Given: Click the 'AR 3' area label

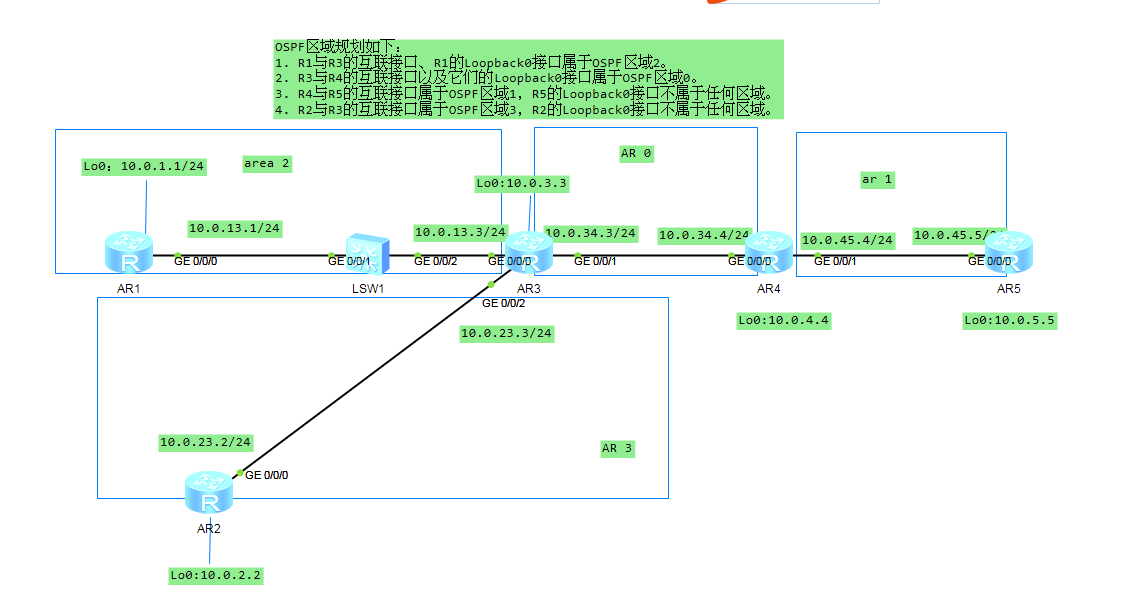Looking at the screenshot, I should click(616, 448).
